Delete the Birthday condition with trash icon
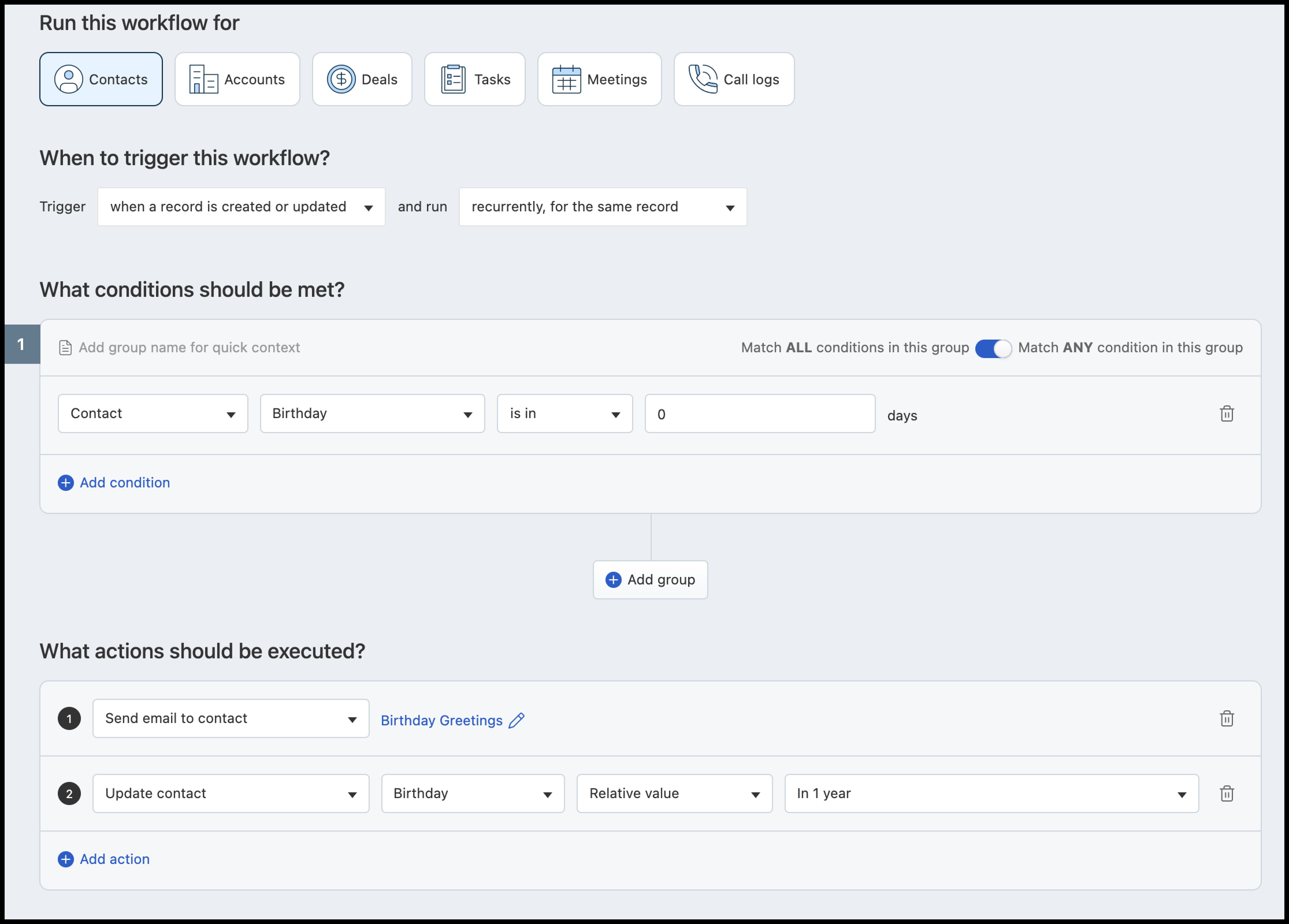The height and width of the screenshot is (924, 1289). point(1227,414)
